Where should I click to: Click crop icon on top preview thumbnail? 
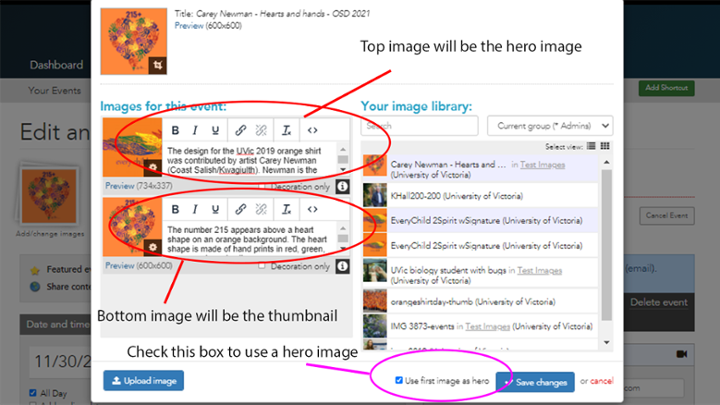coord(158,65)
